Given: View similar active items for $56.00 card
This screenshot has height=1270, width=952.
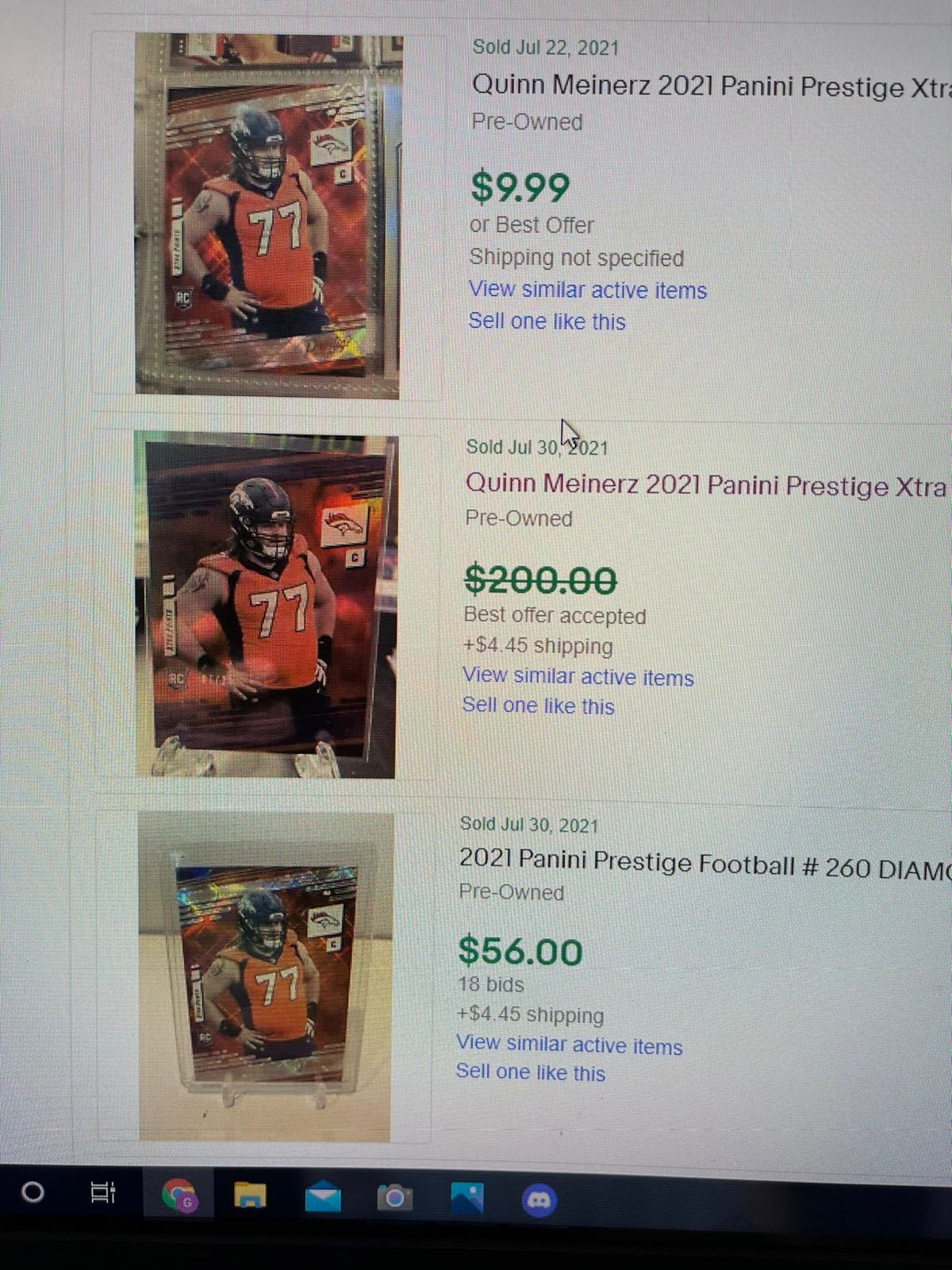Looking at the screenshot, I should 570,1045.
